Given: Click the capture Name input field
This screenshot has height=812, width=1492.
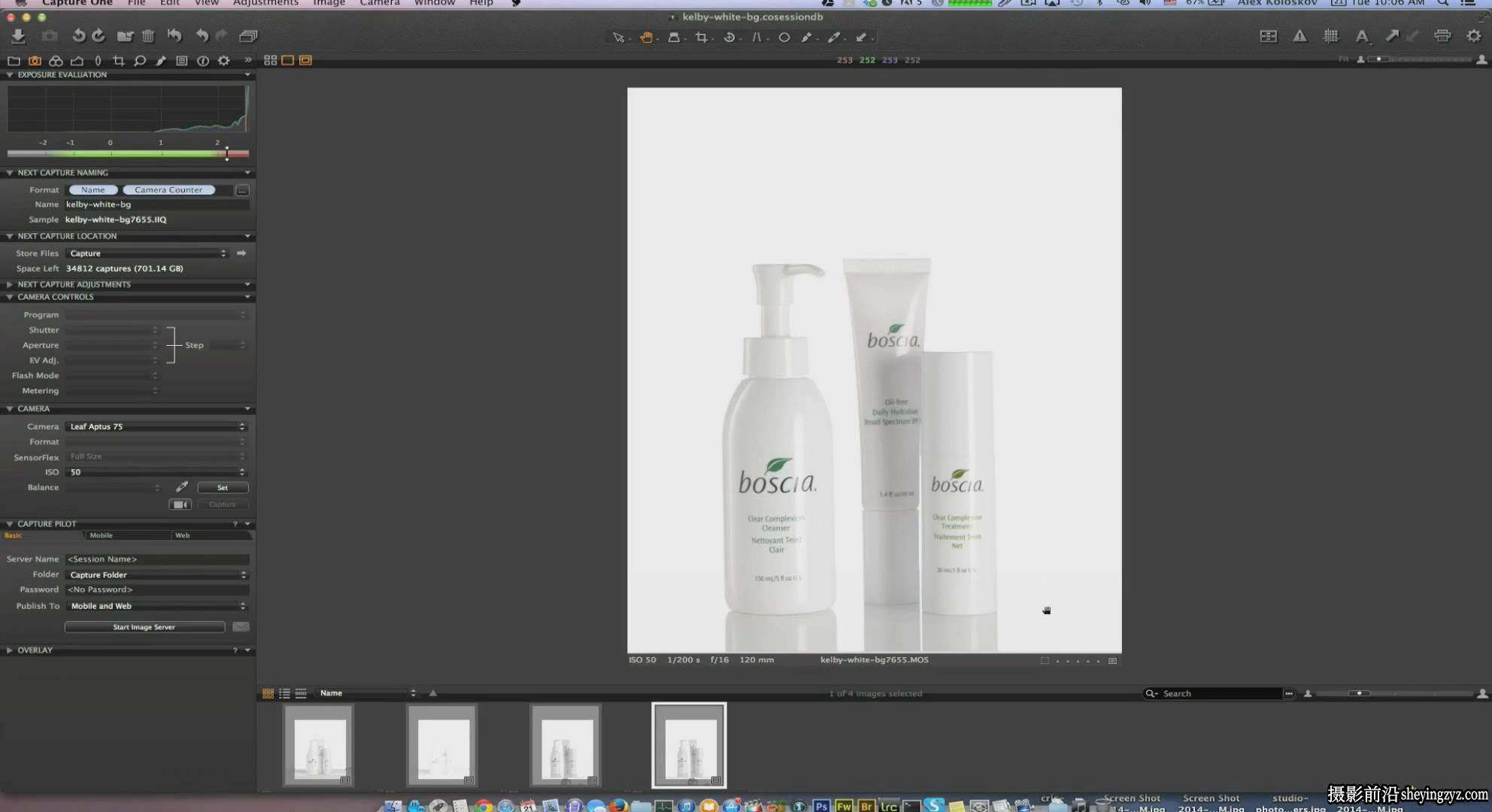Looking at the screenshot, I should 156,205.
